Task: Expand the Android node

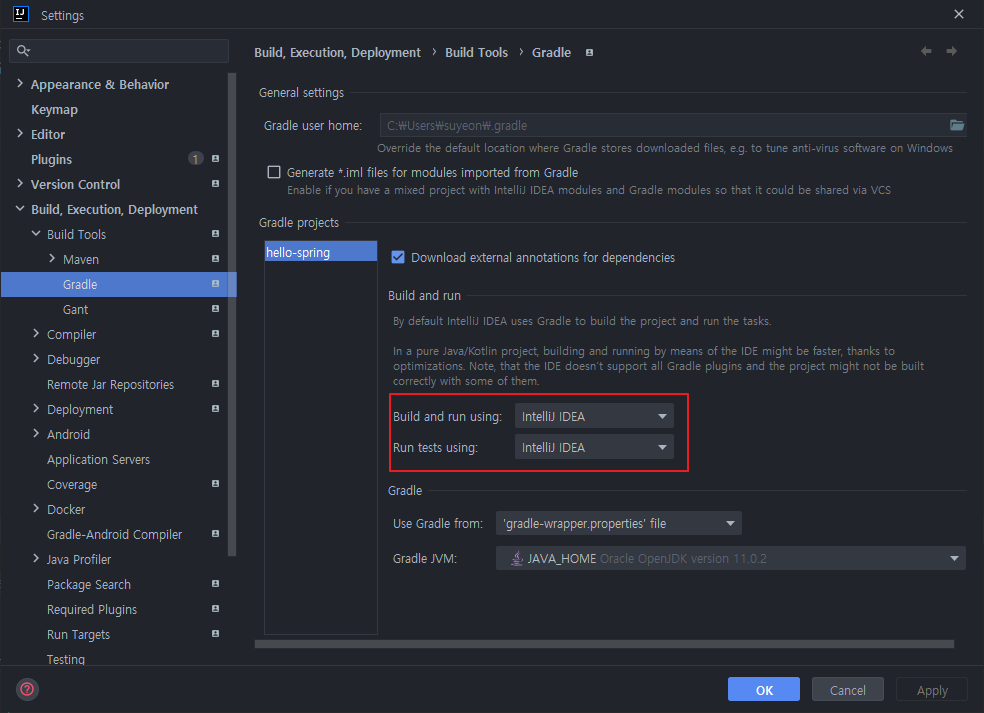Action: pos(36,434)
